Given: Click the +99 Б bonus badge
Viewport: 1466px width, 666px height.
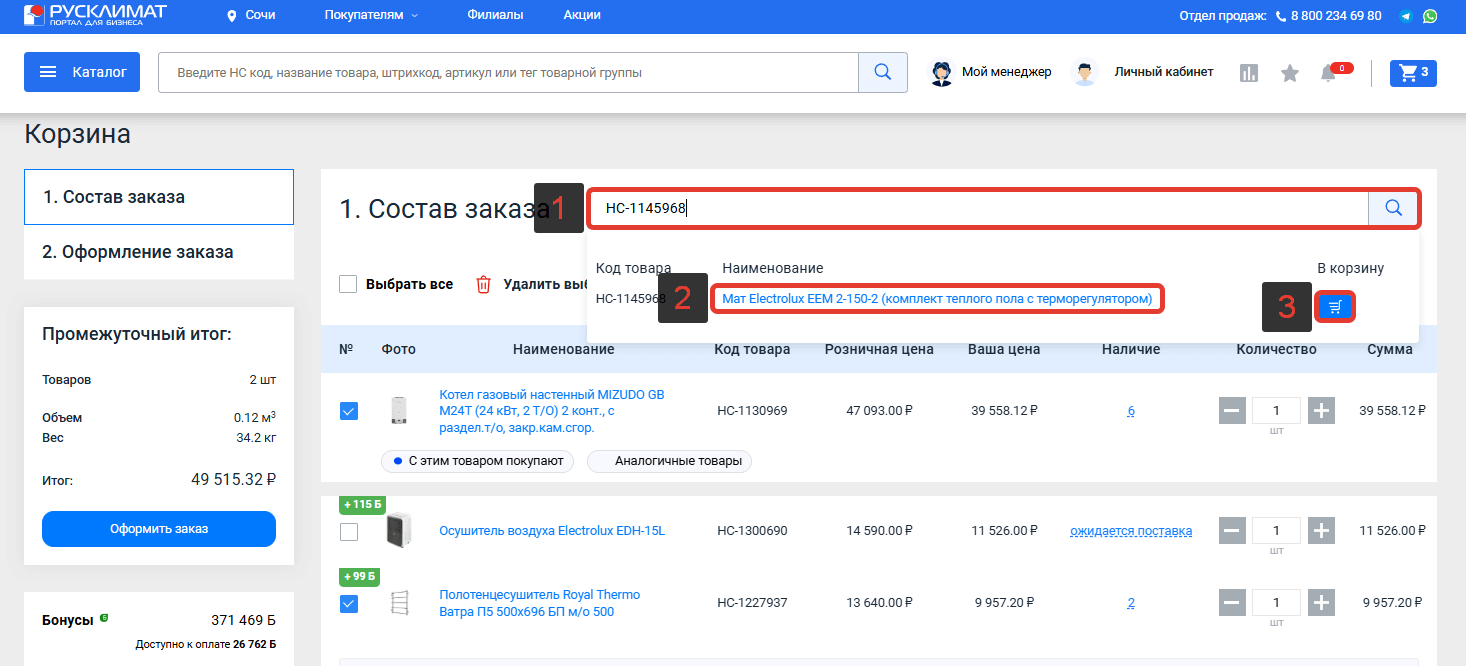Looking at the screenshot, I should [x=360, y=576].
